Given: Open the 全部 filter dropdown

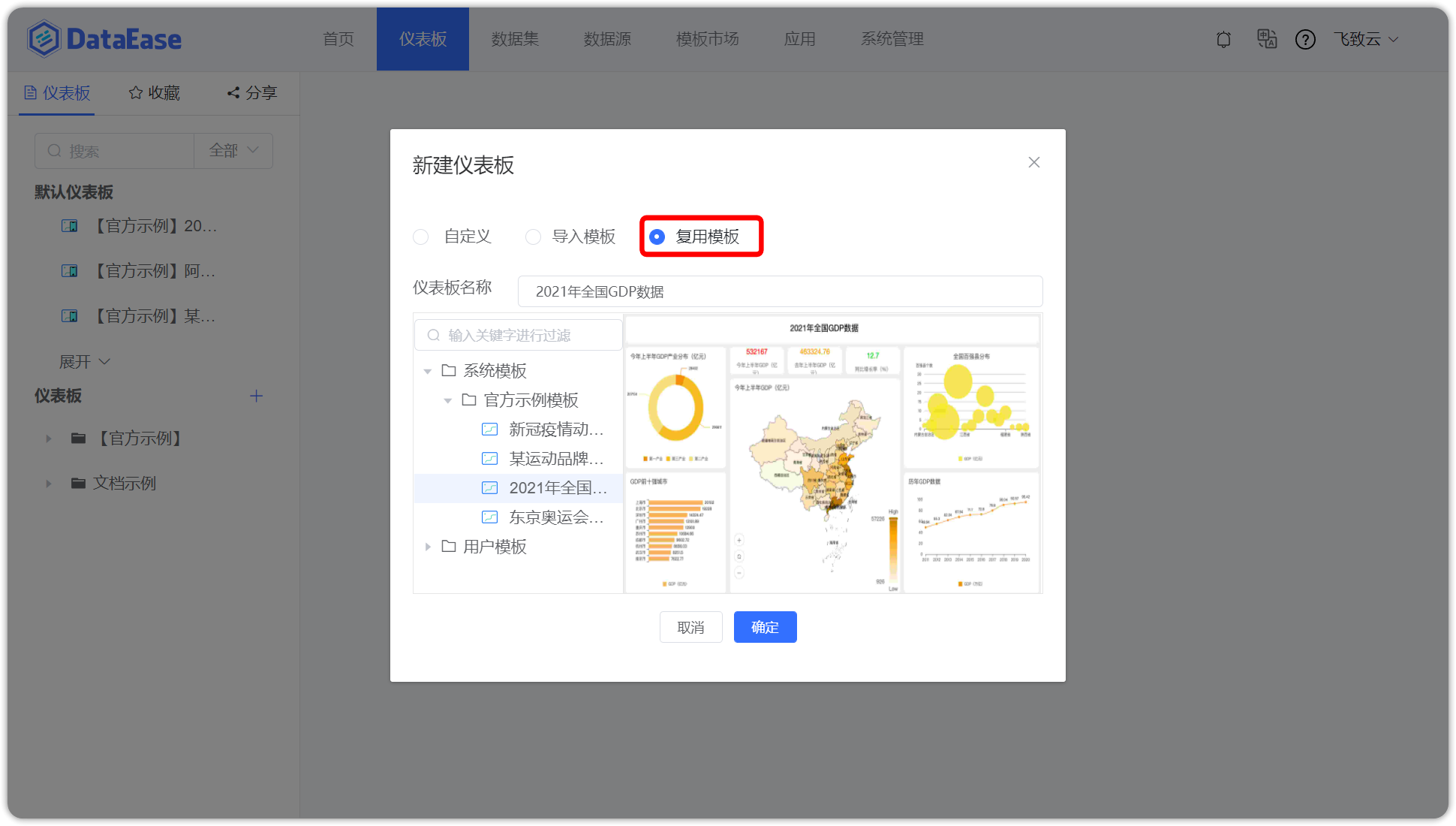Looking at the screenshot, I should tap(233, 151).
